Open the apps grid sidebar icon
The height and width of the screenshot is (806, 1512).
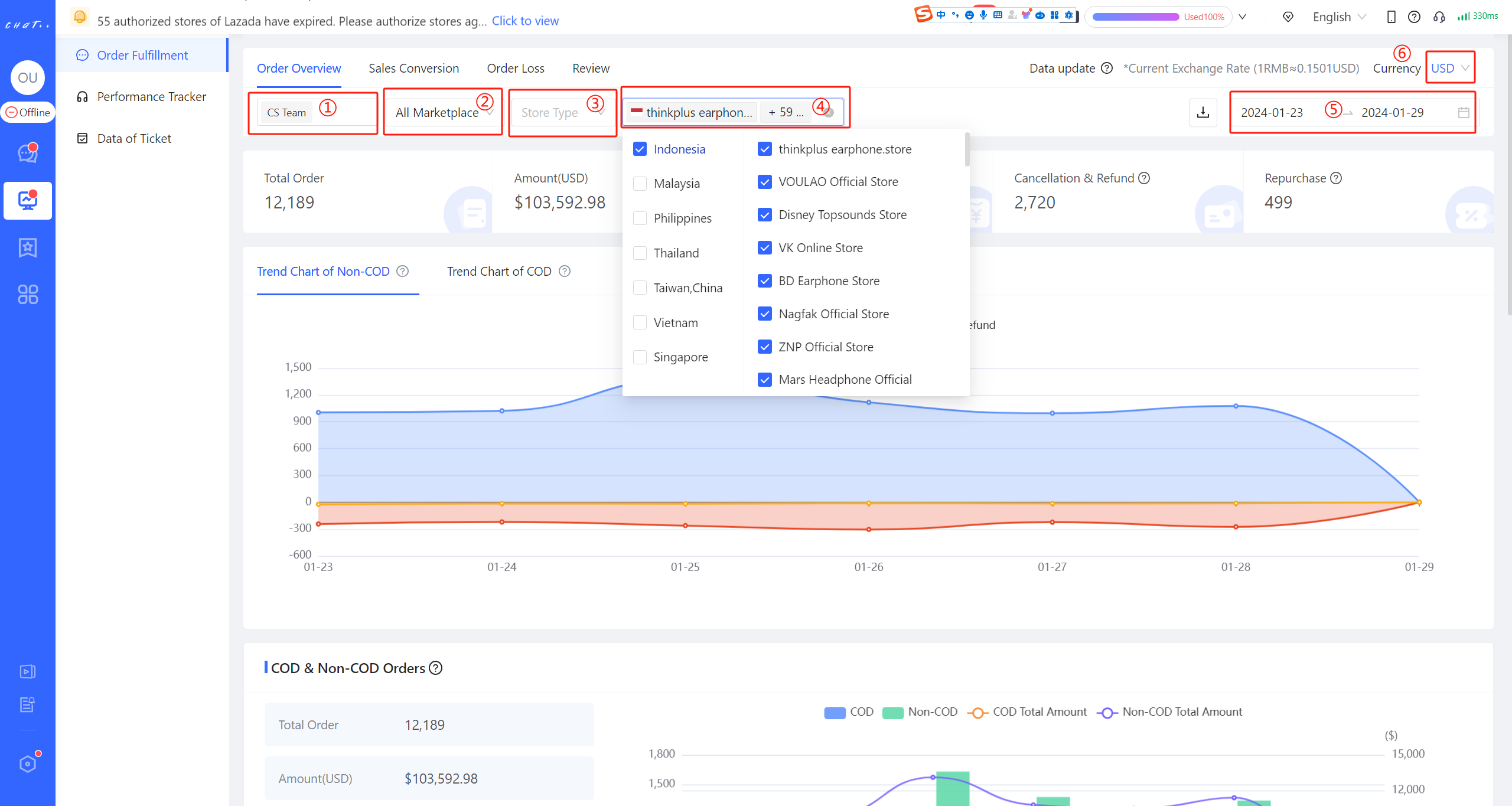click(28, 294)
